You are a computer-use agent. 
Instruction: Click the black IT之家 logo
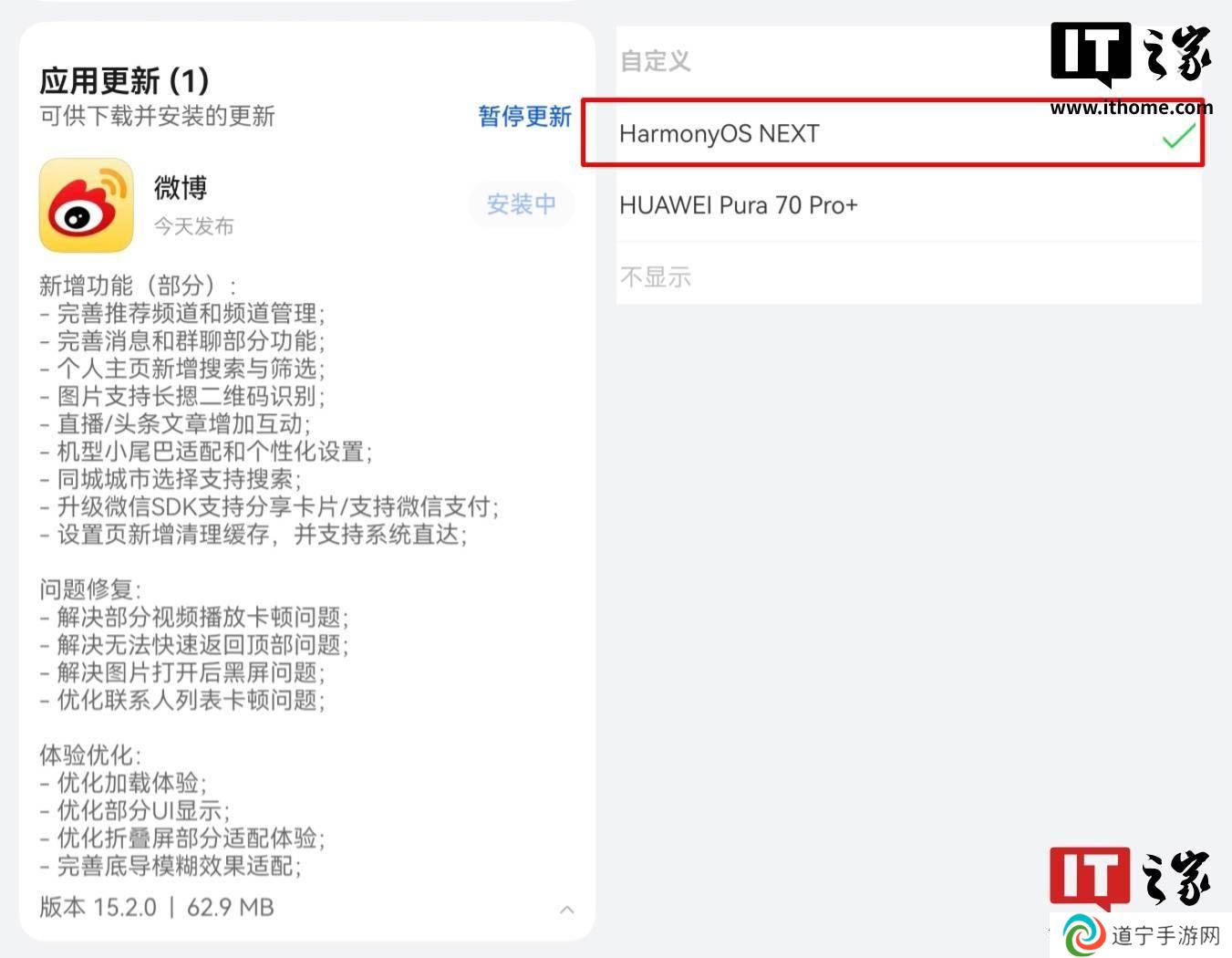pos(1131,55)
